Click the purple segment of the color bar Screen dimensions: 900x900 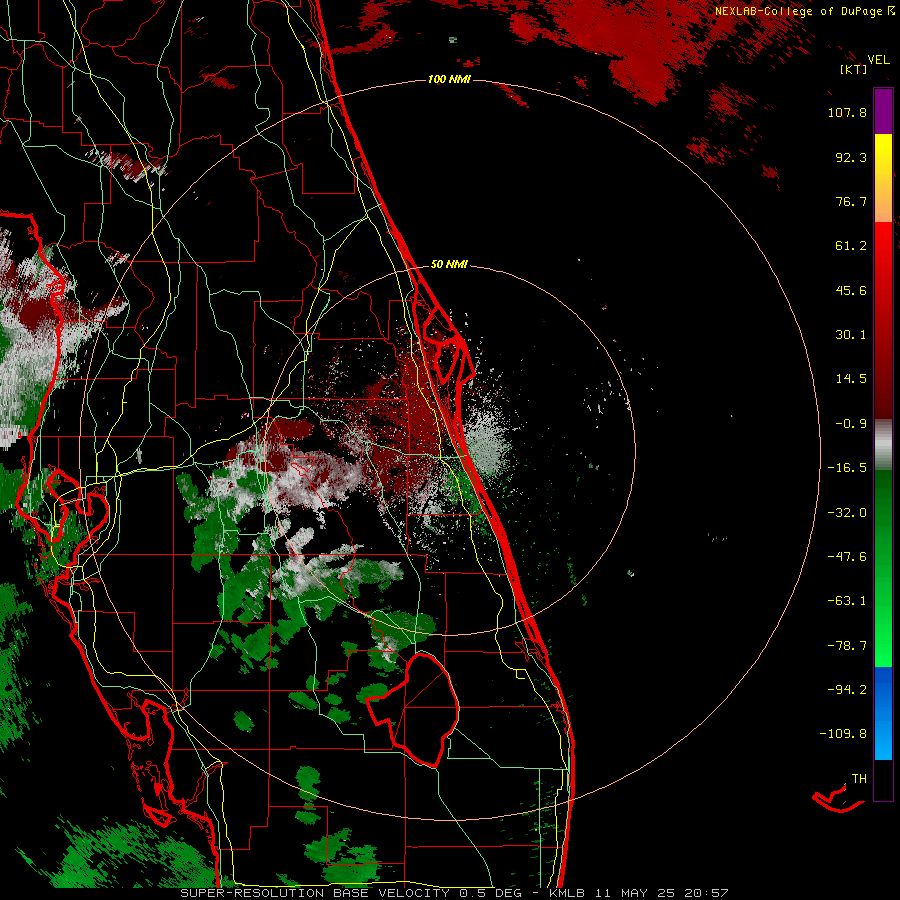[x=883, y=111]
